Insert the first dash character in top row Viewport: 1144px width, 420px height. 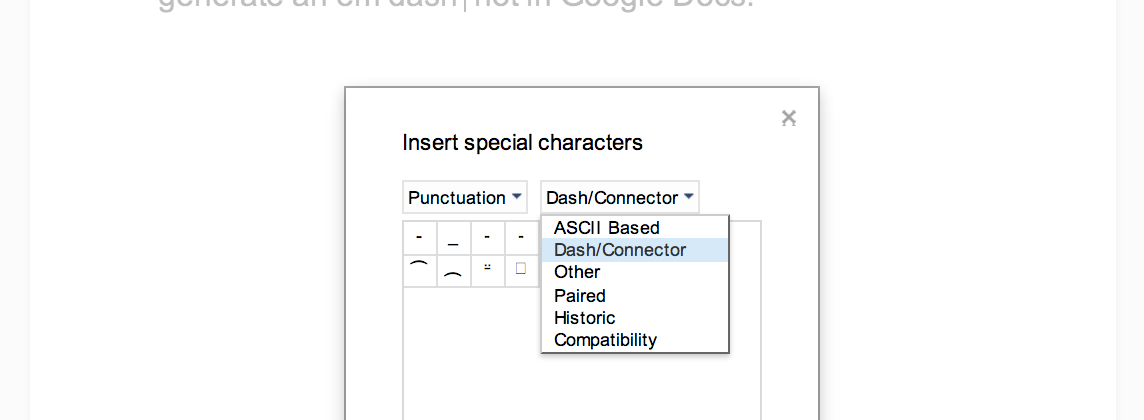point(419,238)
